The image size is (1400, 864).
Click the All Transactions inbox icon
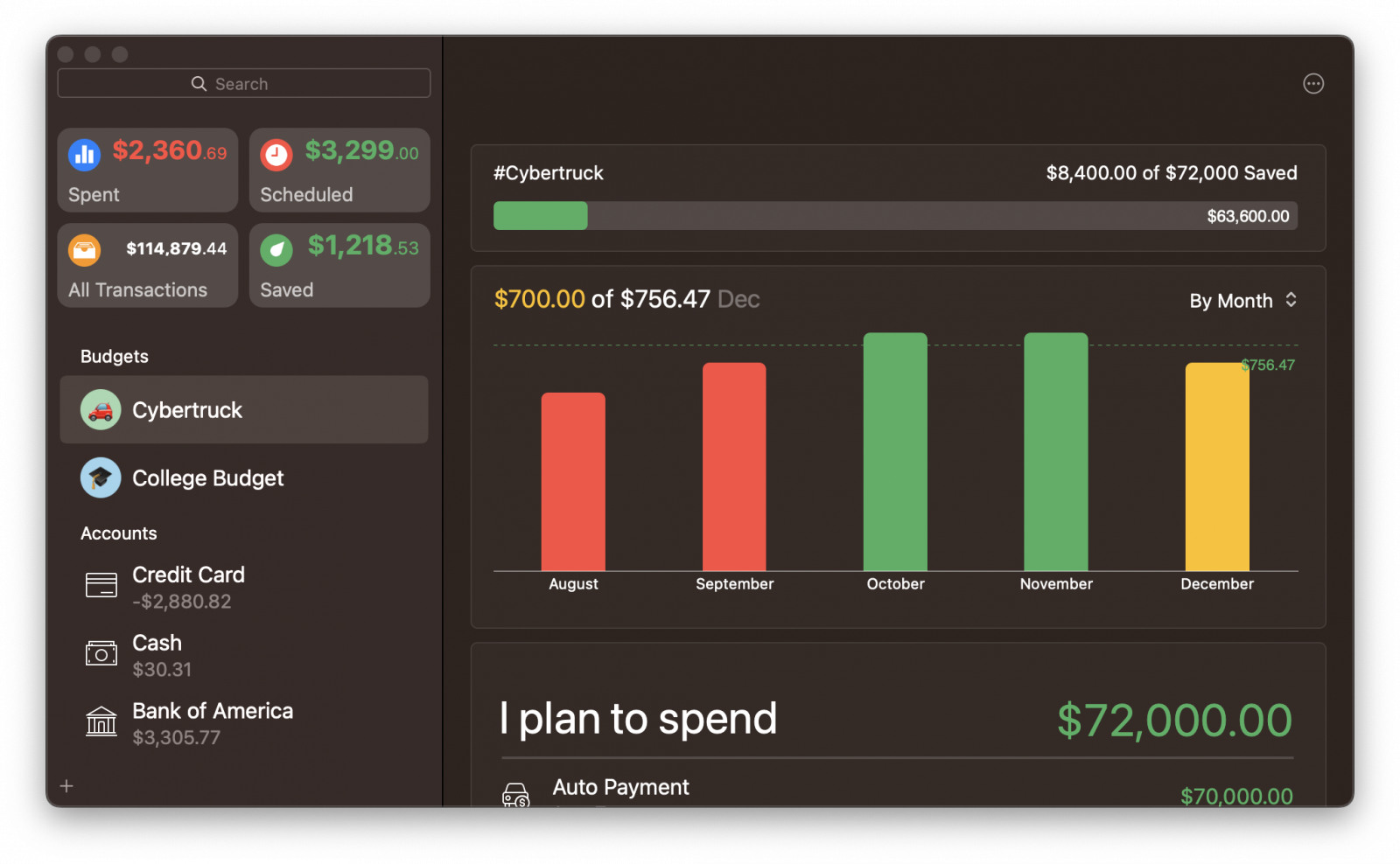[x=85, y=249]
